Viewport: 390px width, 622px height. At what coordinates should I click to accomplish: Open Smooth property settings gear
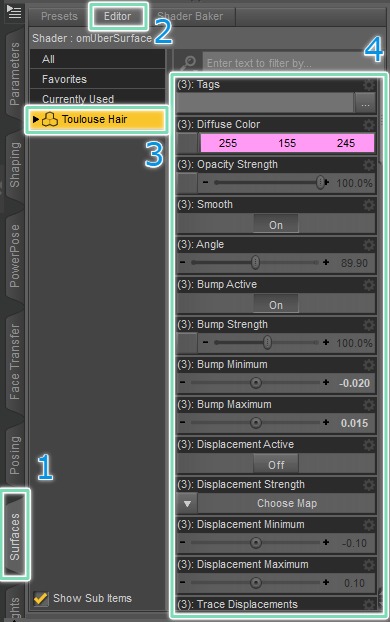[369, 205]
